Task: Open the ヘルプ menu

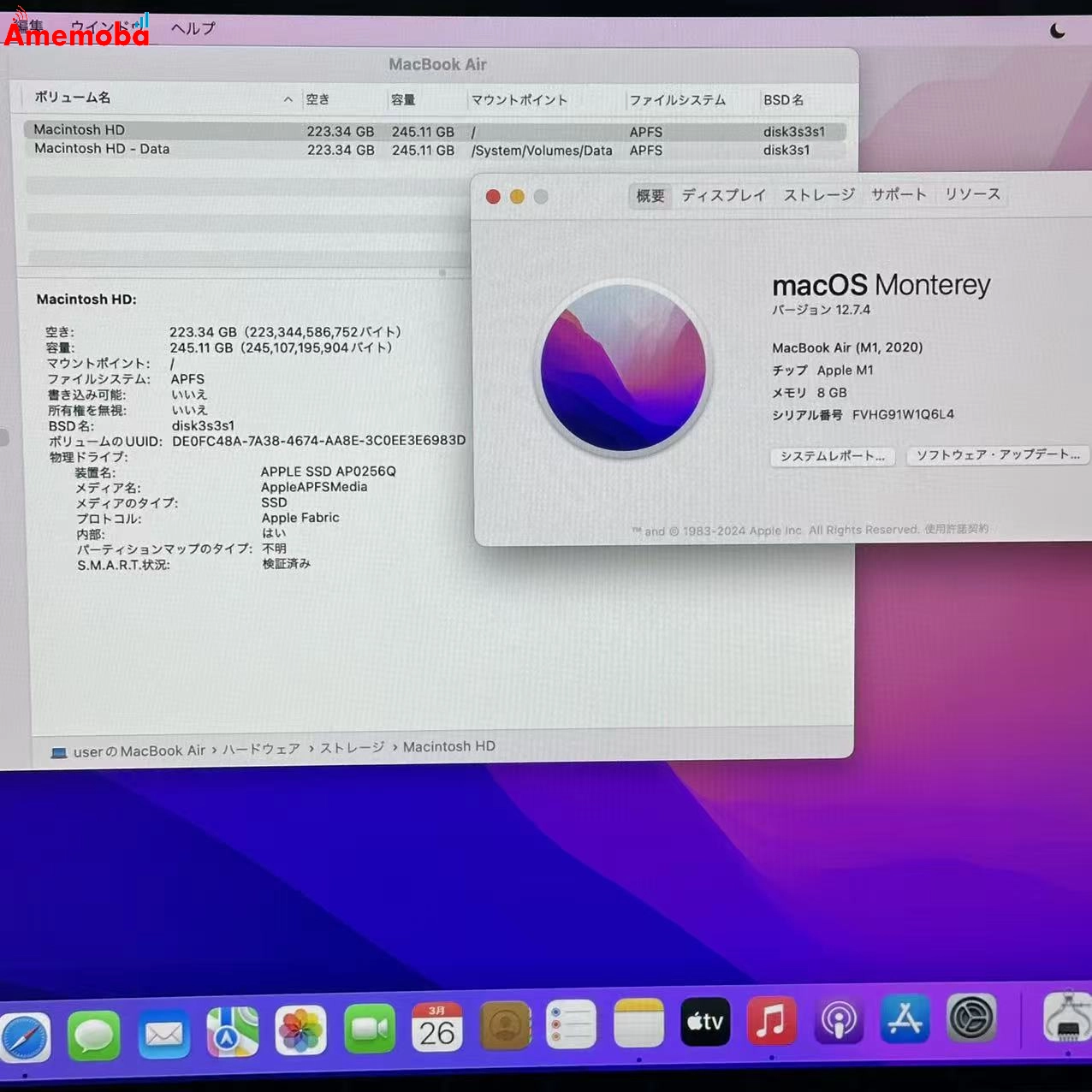Action: (x=192, y=28)
